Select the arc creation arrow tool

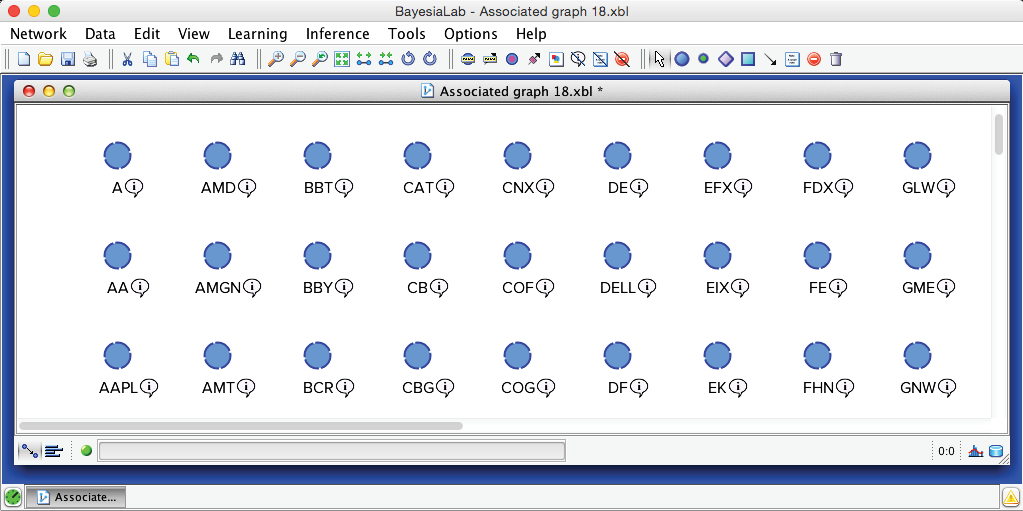pyautogui.click(x=770, y=59)
